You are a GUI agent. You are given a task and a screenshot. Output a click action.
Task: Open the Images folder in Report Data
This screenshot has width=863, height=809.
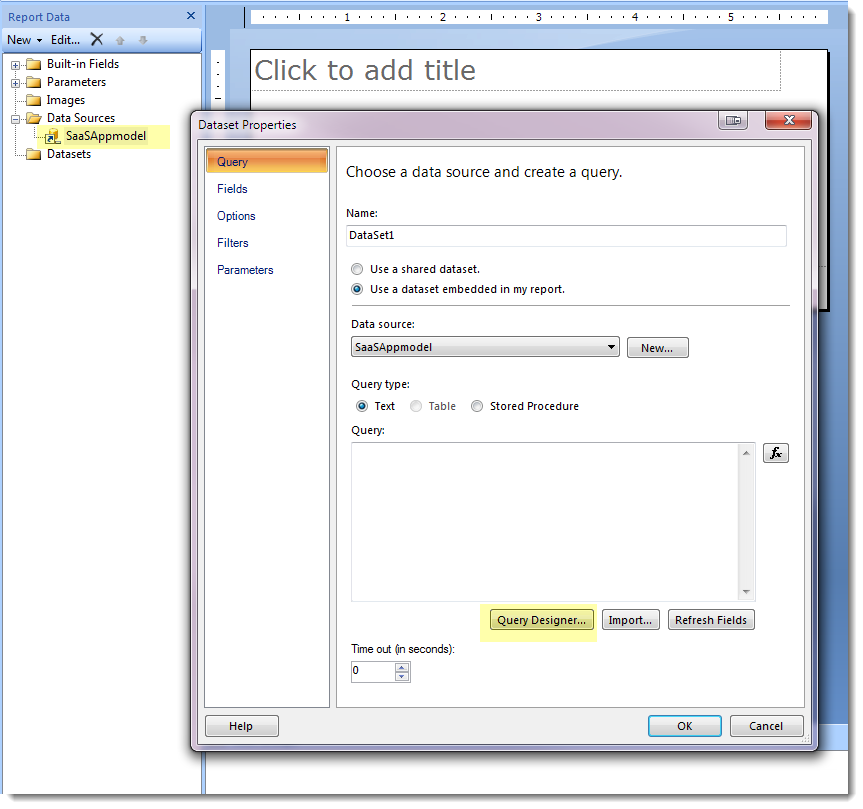point(33,99)
